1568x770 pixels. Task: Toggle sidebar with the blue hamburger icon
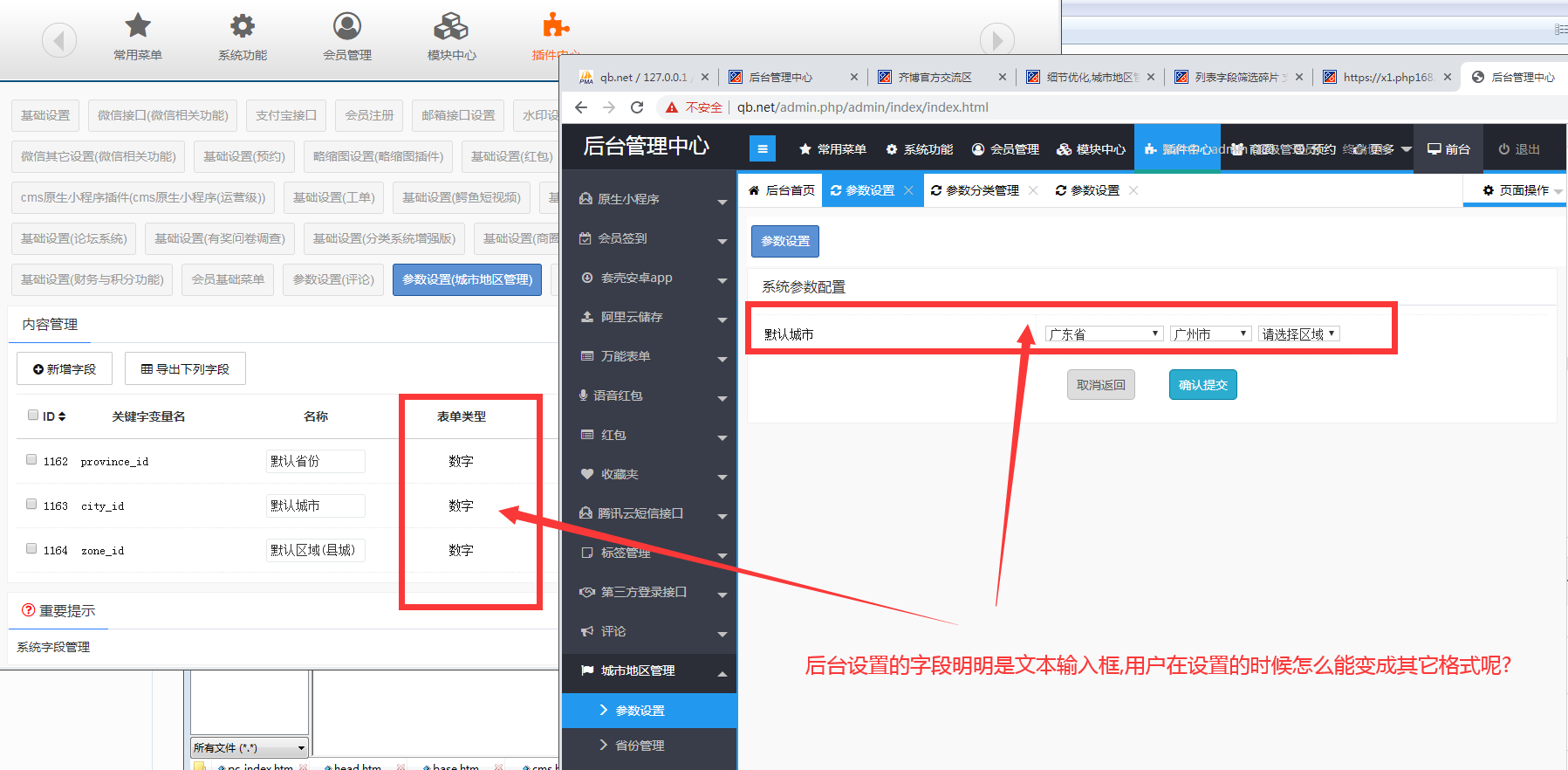(762, 149)
